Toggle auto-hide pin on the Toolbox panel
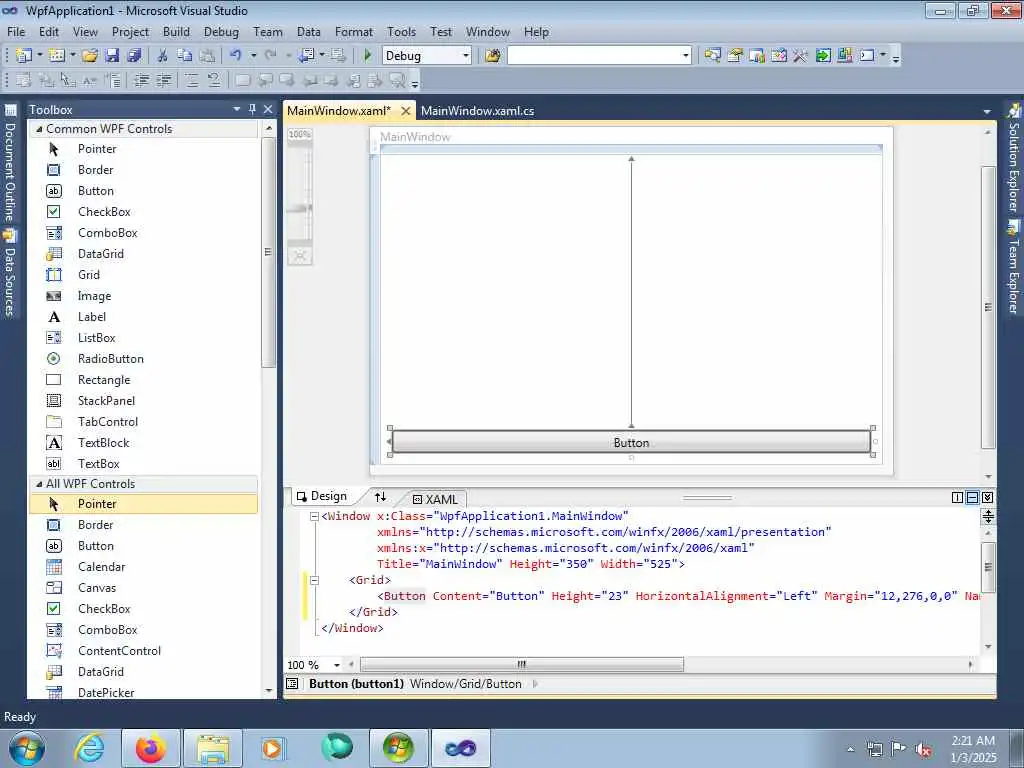The width and height of the screenshot is (1024, 768). pyautogui.click(x=253, y=109)
